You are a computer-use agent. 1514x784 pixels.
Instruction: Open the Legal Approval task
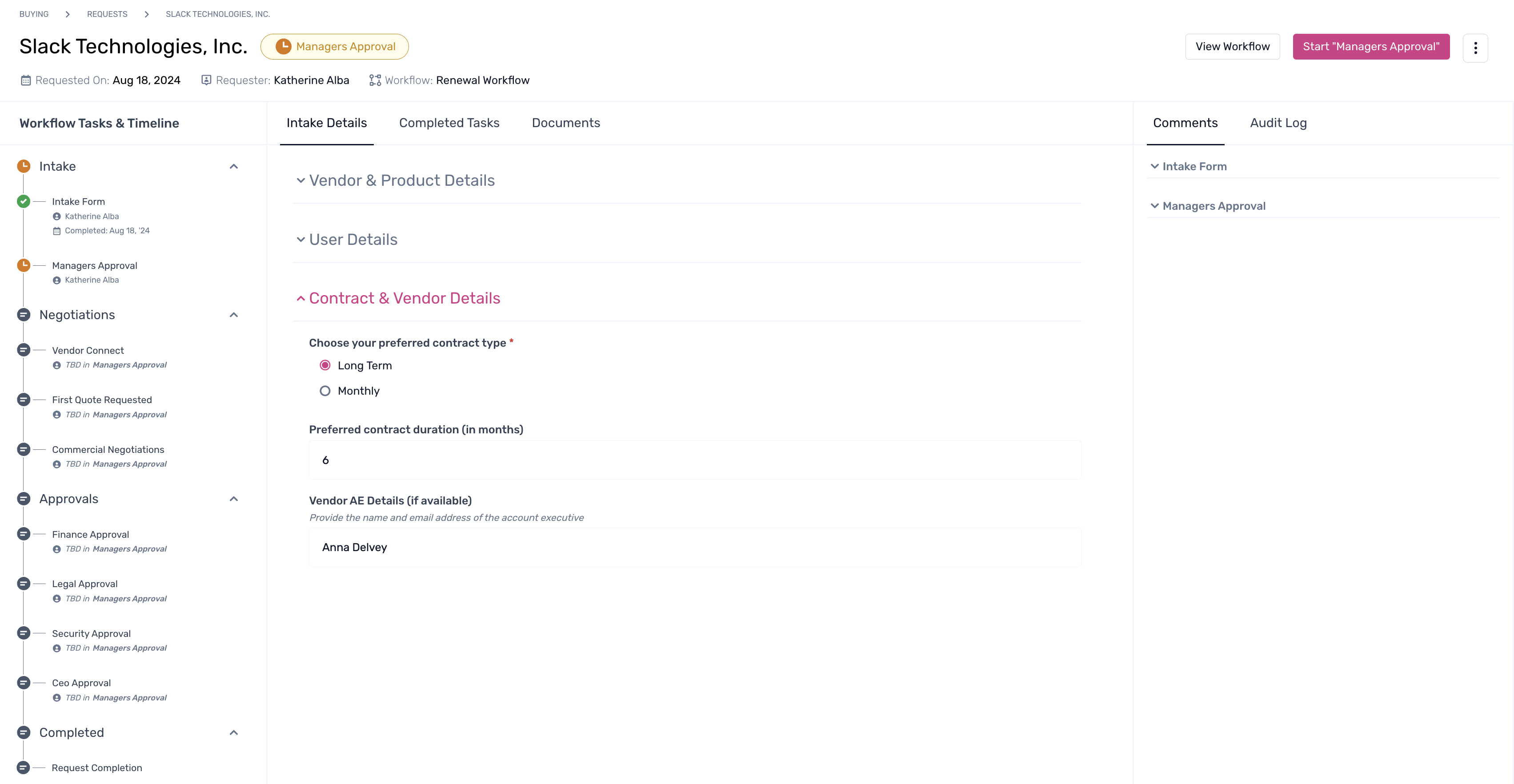click(84, 584)
